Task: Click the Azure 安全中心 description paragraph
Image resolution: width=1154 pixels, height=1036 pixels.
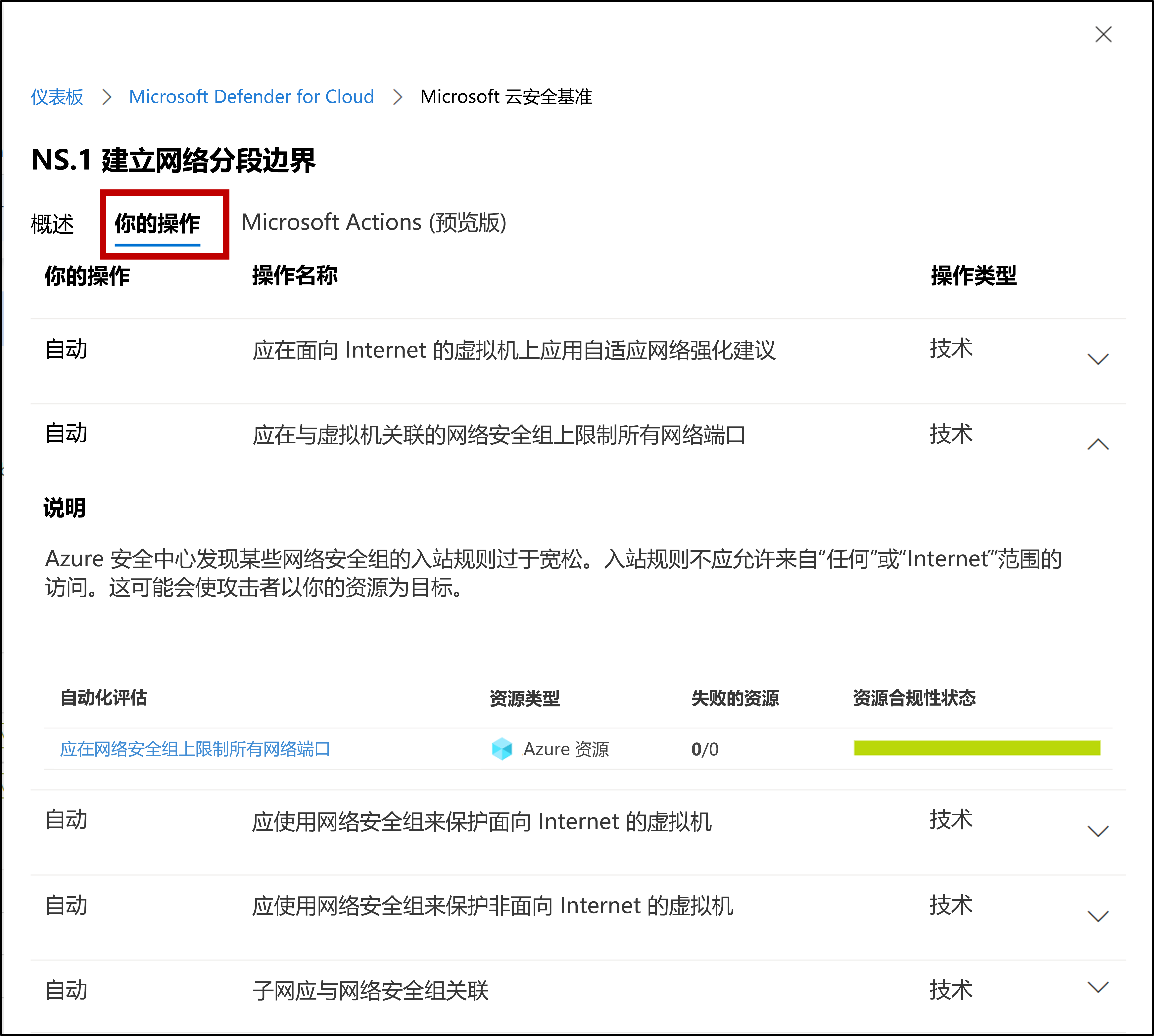Action: (554, 573)
